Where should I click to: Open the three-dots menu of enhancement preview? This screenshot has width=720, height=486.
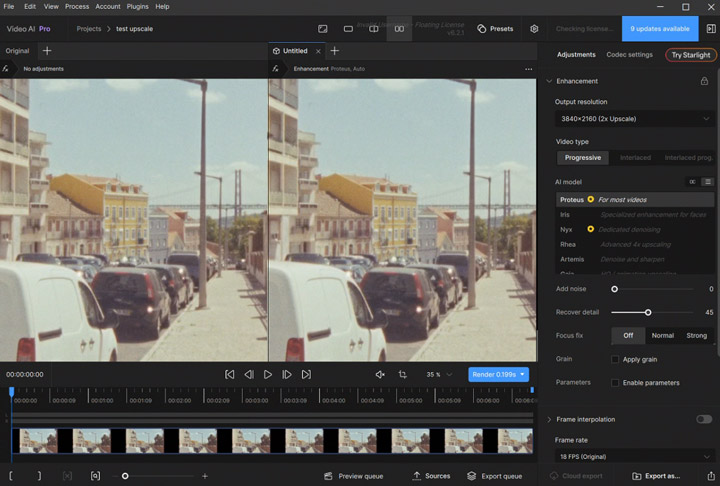(x=529, y=69)
